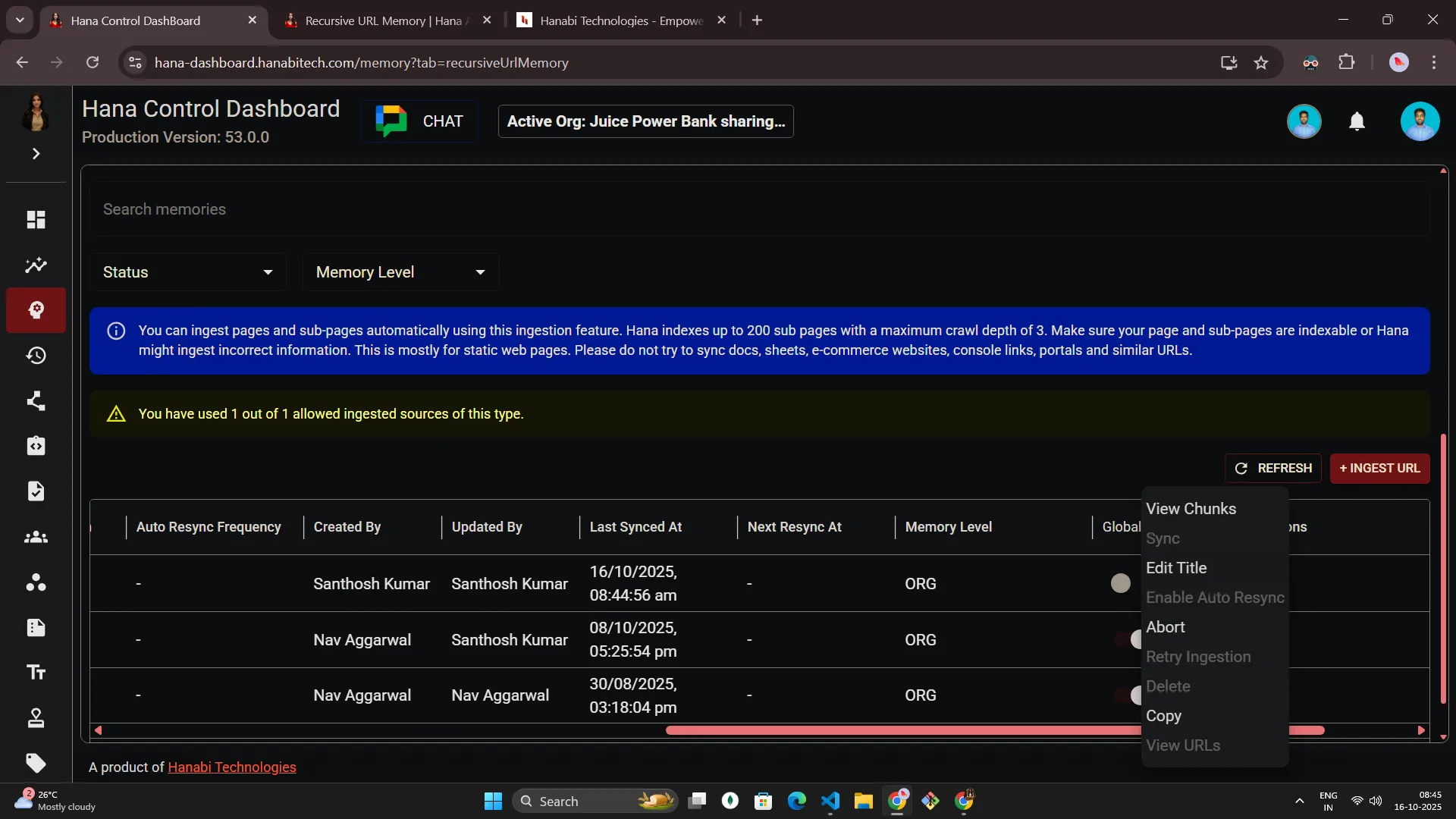Click the analytics trend icon in sidebar
The height and width of the screenshot is (819, 1456).
(x=36, y=265)
